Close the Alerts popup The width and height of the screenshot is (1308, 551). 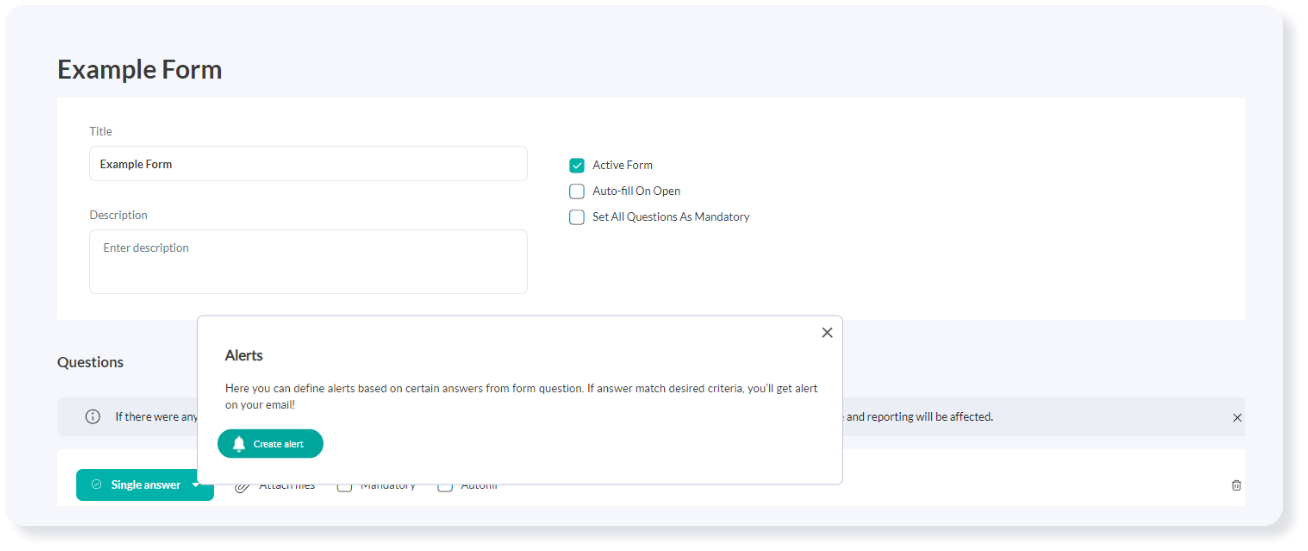coord(827,333)
